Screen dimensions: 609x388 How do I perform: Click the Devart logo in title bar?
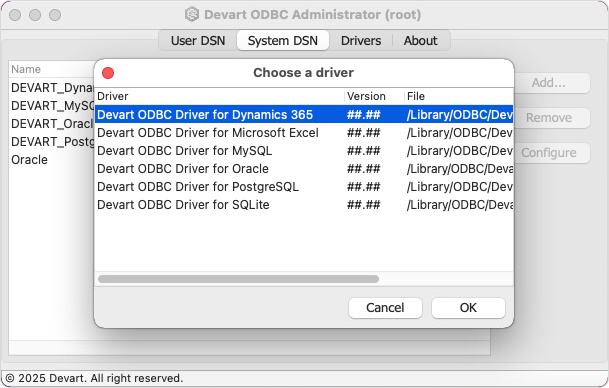coord(192,14)
